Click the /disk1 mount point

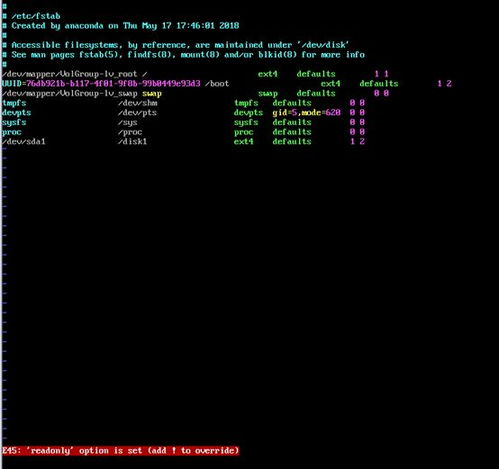coord(132,142)
